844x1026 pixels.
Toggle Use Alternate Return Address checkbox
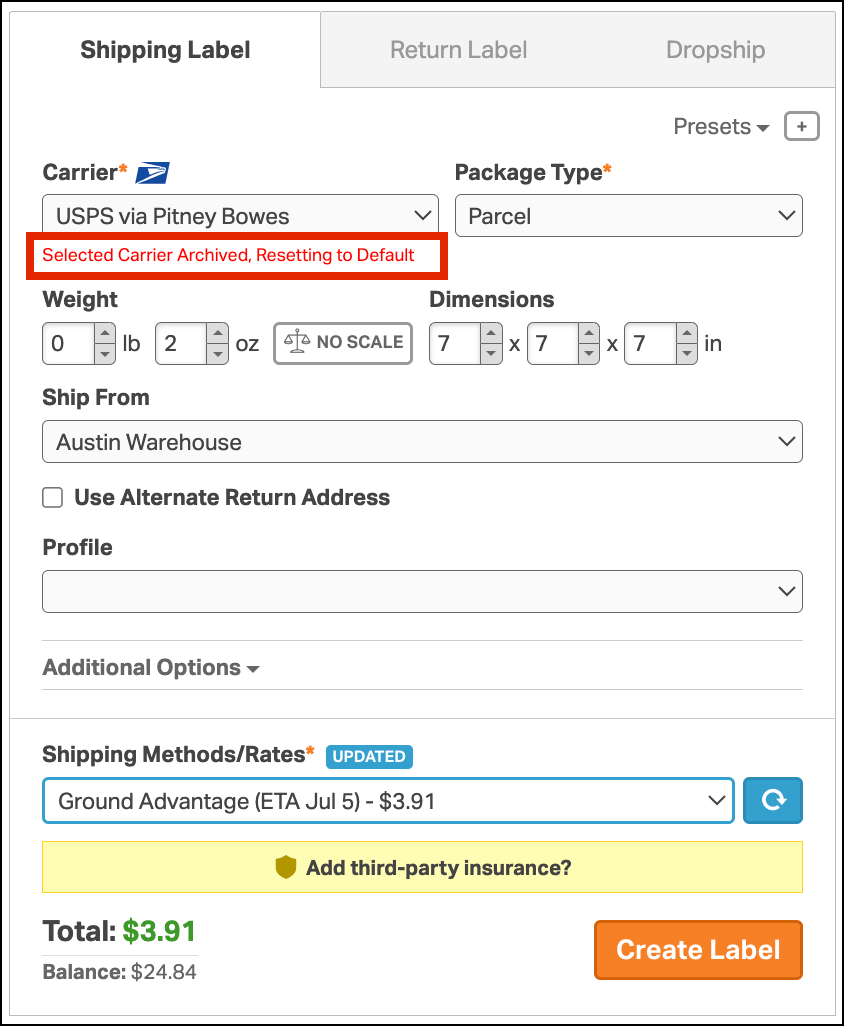click(x=53, y=498)
